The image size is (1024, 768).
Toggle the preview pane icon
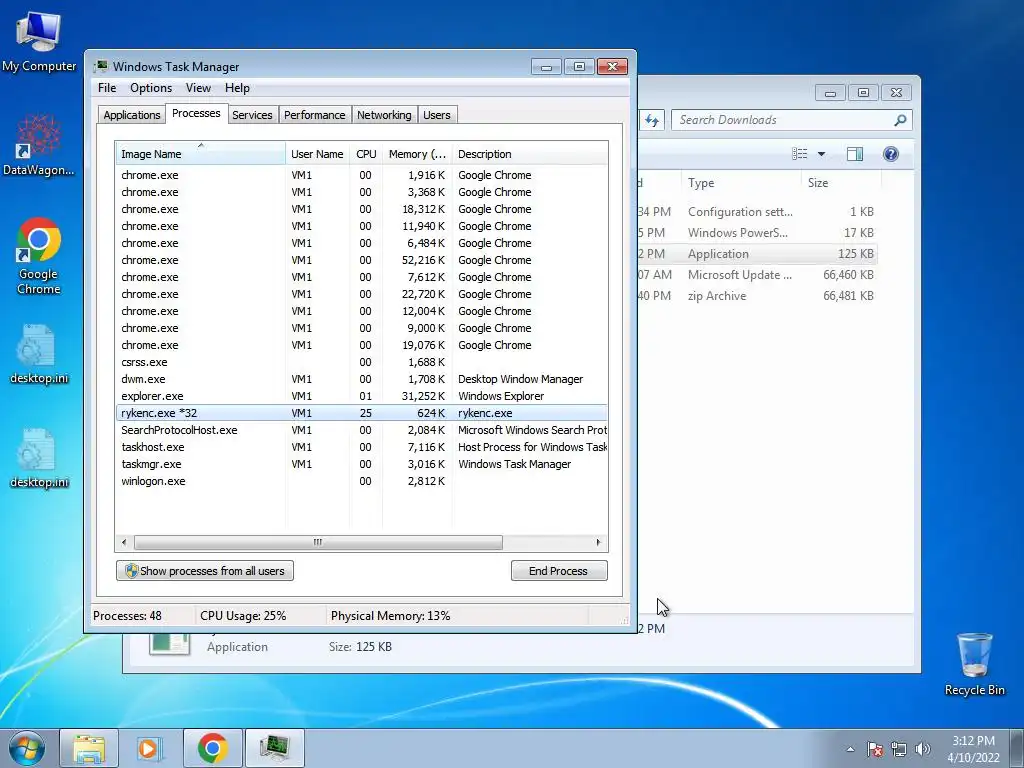click(855, 154)
